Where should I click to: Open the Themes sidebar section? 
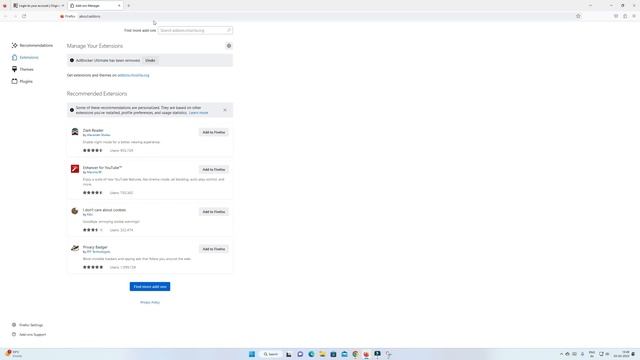[23, 69]
